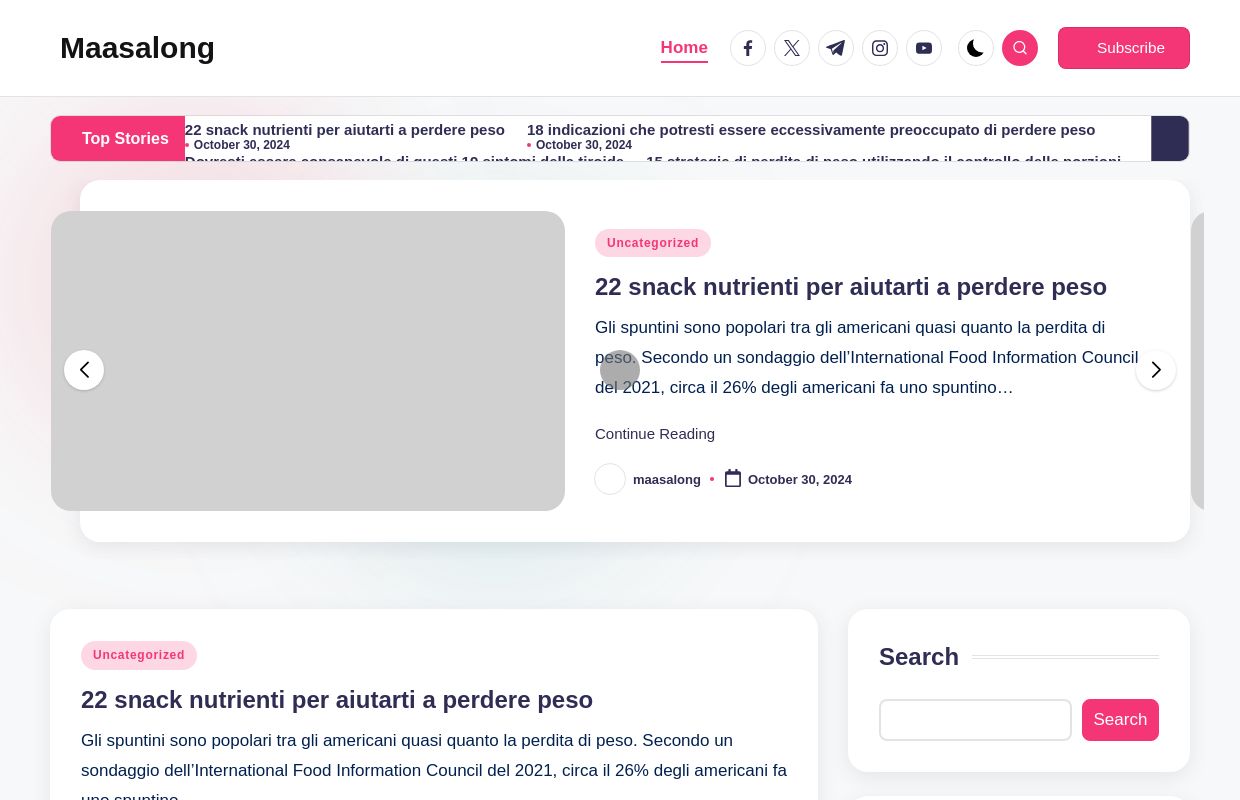Open ticker story '18 indicazioni che potresti essere'
Image resolution: width=1240 pixels, height=800 pixels.
(811, 130)
